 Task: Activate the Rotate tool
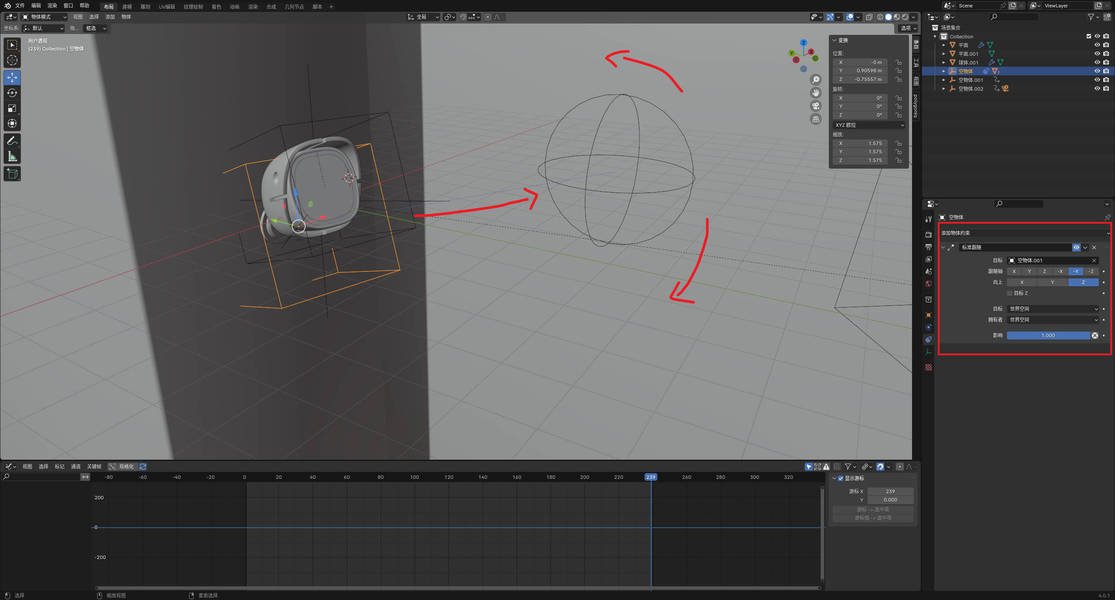click(x=12, y=93)
